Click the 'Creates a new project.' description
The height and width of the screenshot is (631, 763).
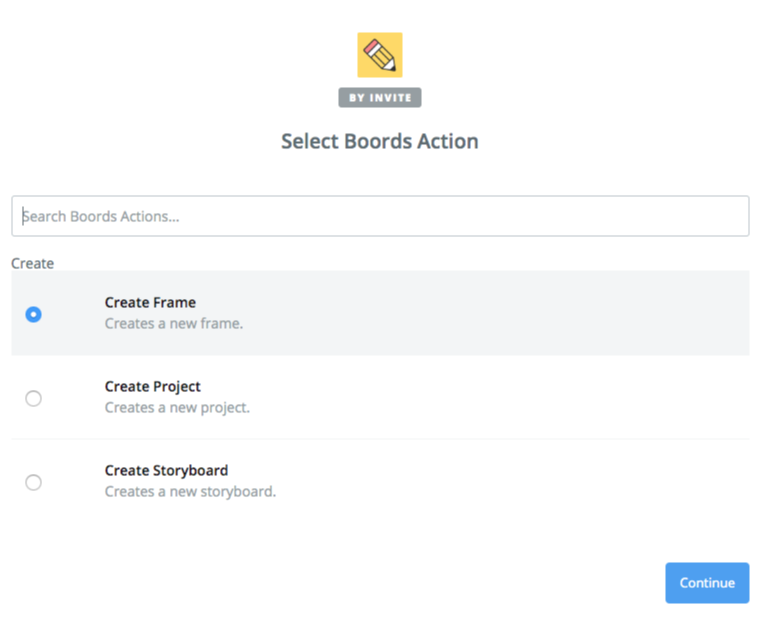(x=177, y=408)
